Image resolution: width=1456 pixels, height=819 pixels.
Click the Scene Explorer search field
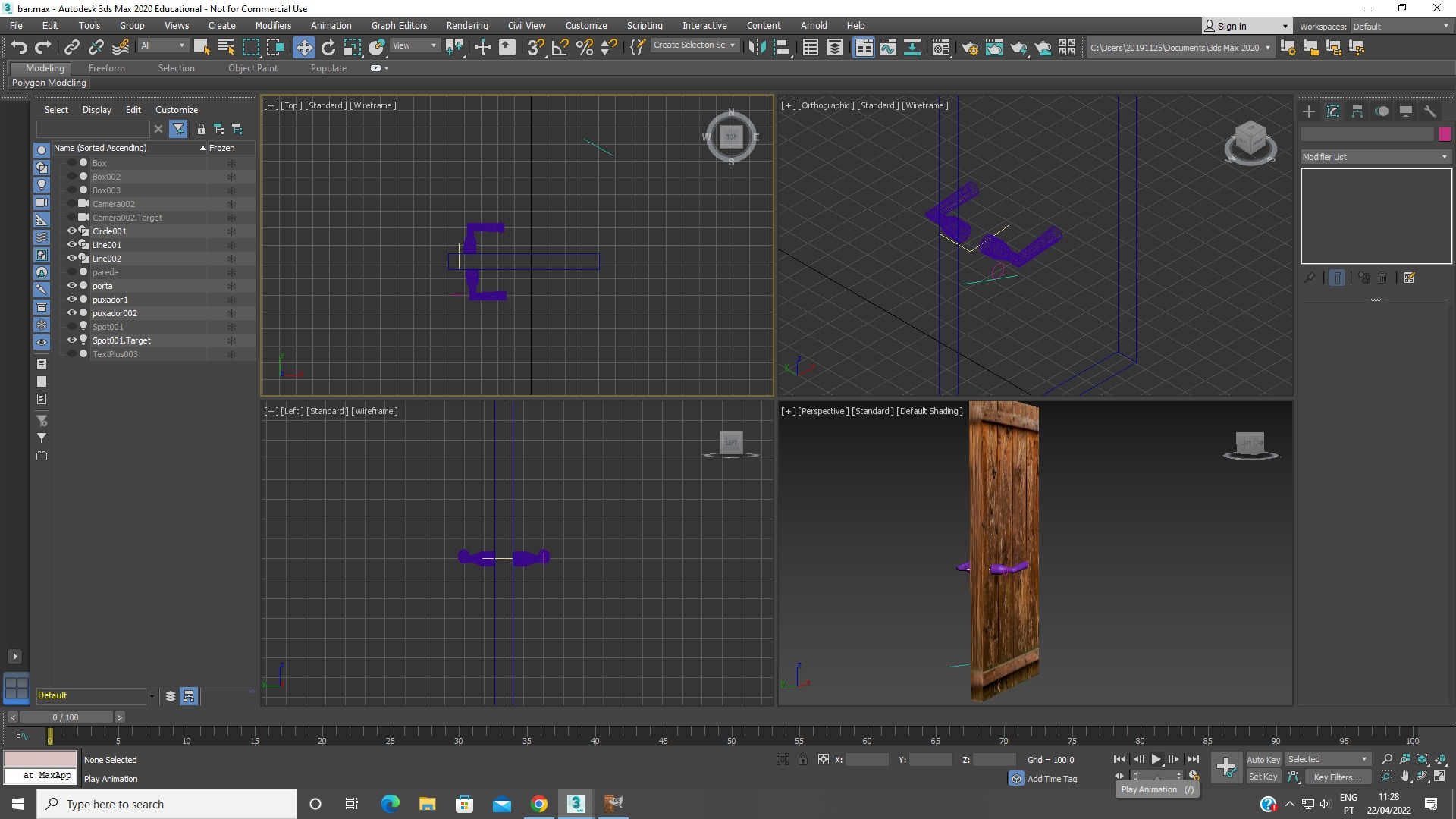coord(93,130)
